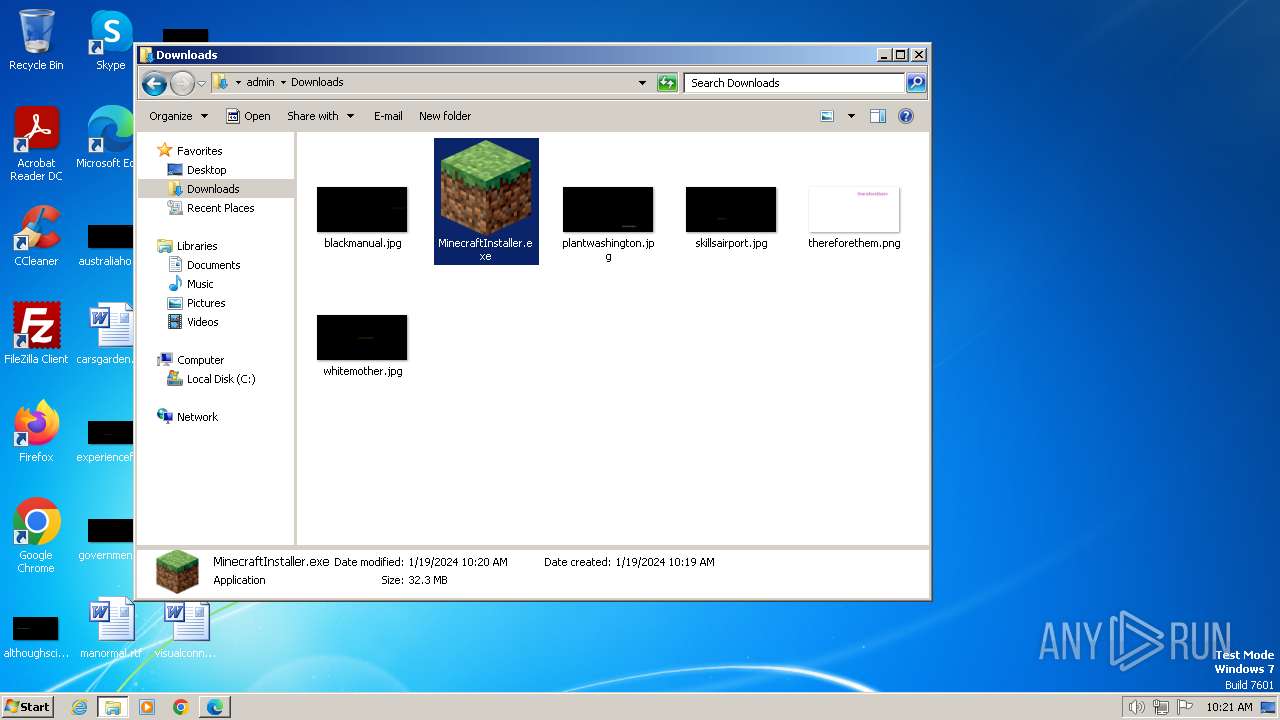Screen dimensions: 1280x720
Task: Click the File Explorer taskbar button
Action: (x=112, y=707)
